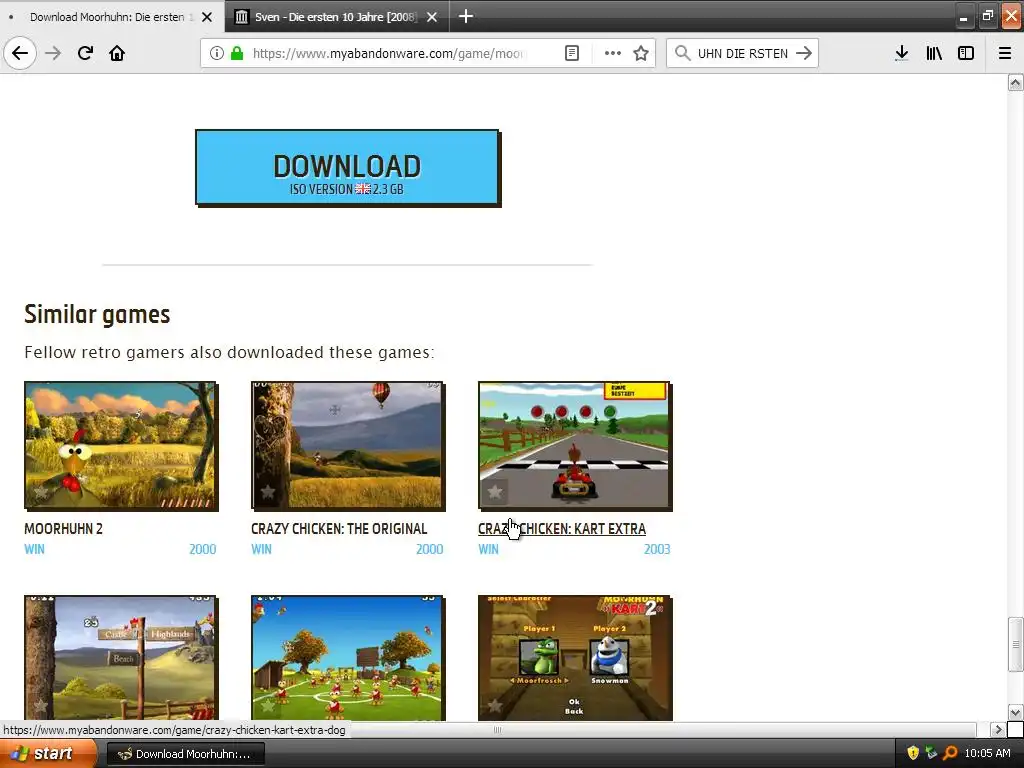Click WIN platform under Crazy Chicken: The Original

coord(261,549)
